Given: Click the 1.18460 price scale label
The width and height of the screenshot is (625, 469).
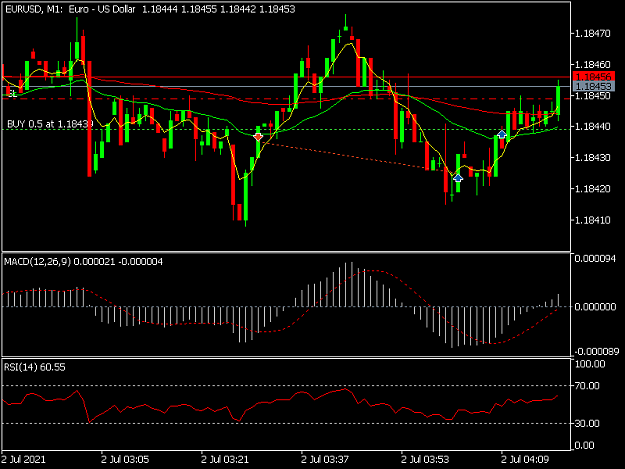Looking at the screenshot, I should (593, 65).
